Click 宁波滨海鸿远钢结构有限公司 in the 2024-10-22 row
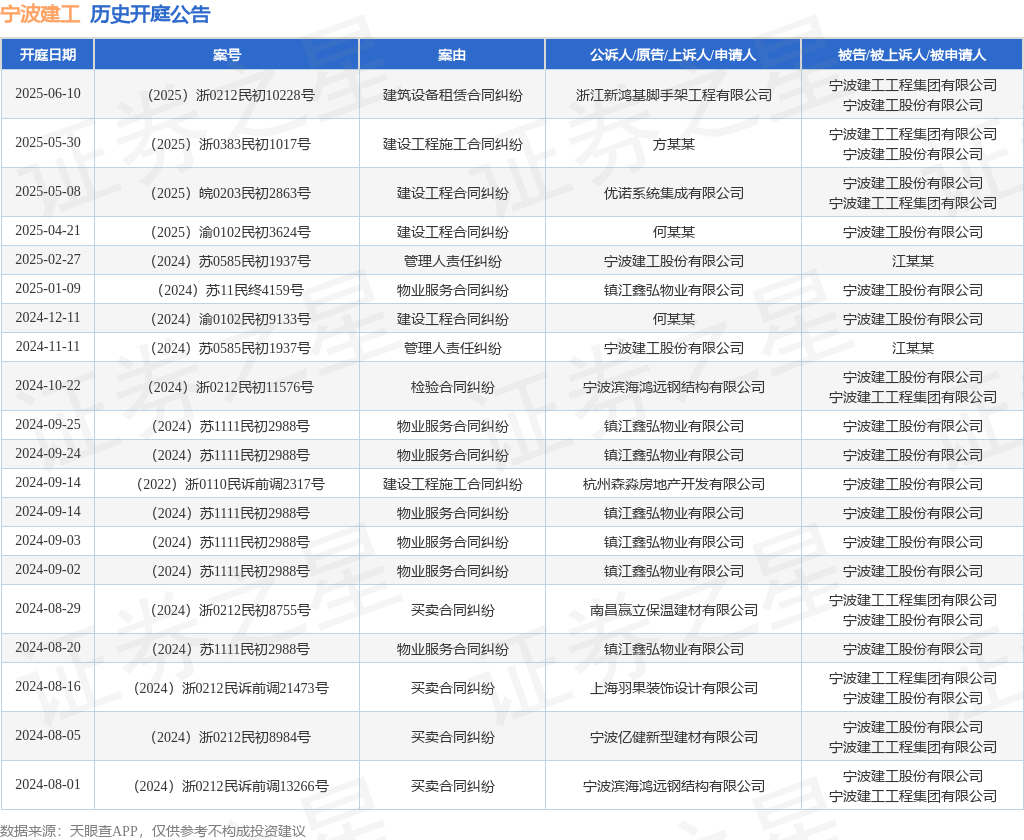 click(x=673, y=387)
